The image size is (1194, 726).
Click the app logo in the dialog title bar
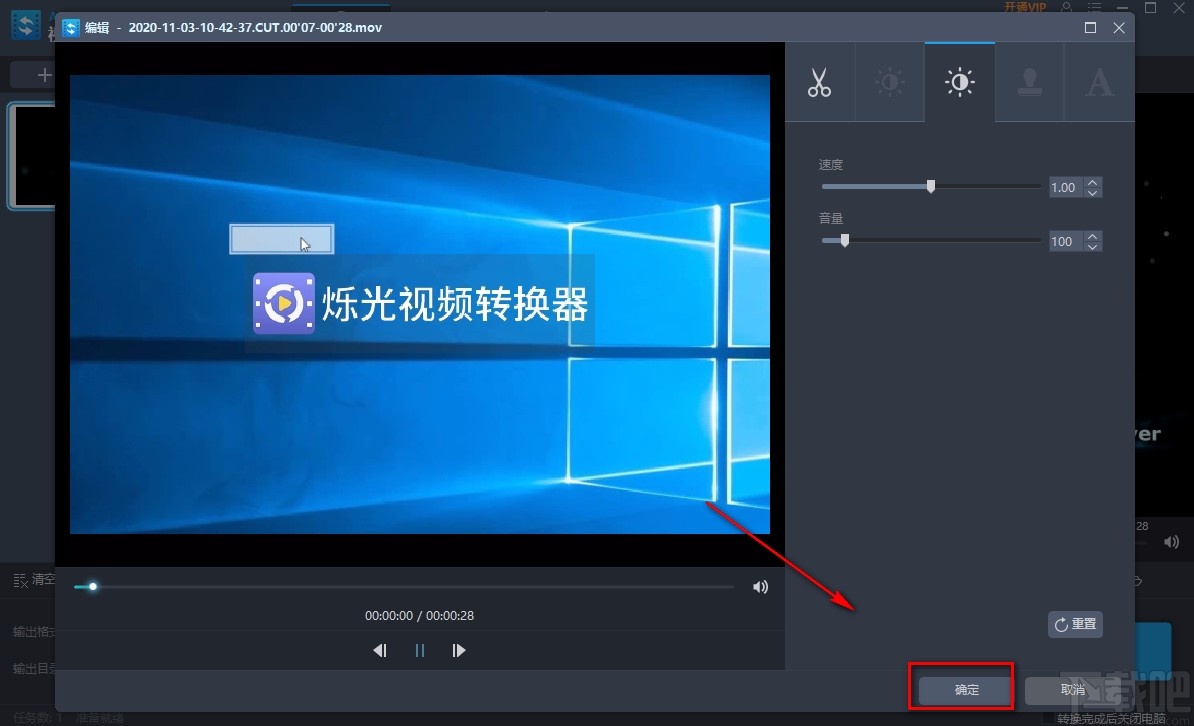coord(71,27)
